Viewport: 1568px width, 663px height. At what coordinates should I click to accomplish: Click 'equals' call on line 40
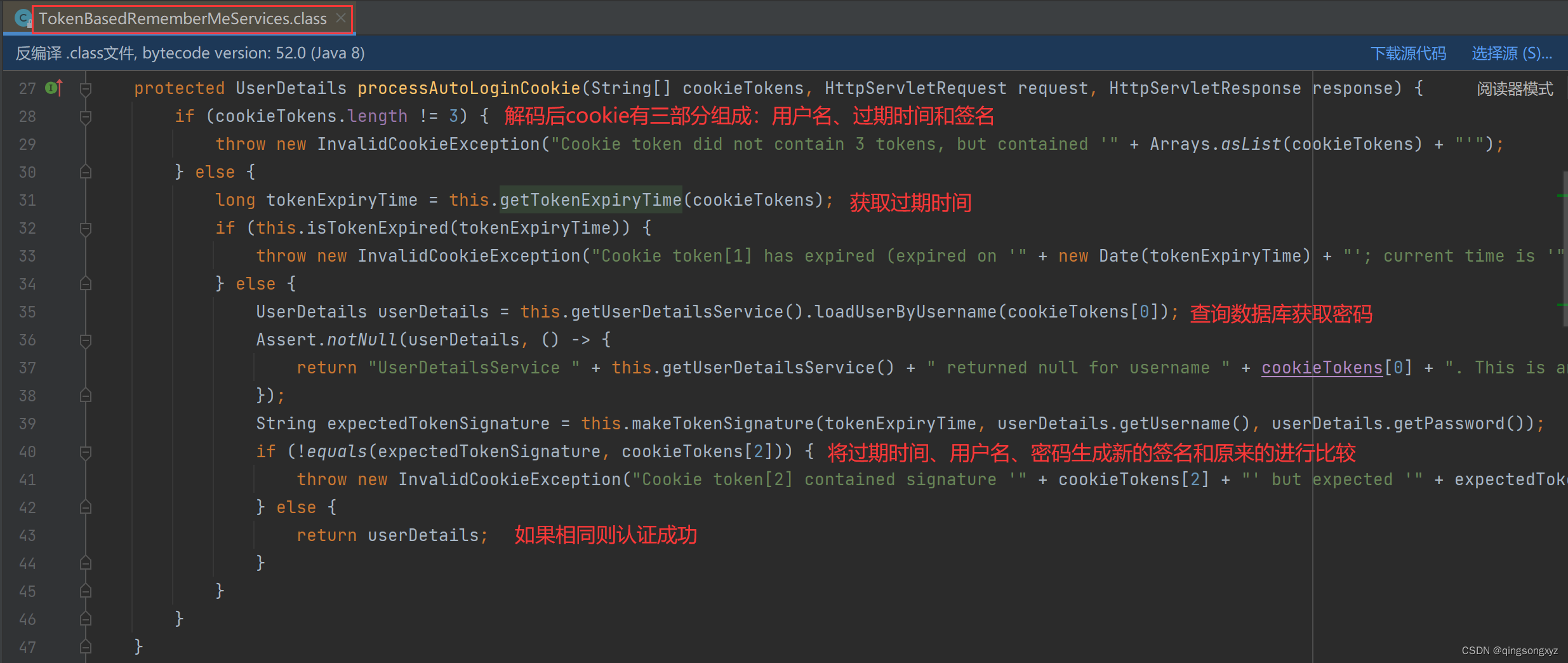(x=337, y=452)
